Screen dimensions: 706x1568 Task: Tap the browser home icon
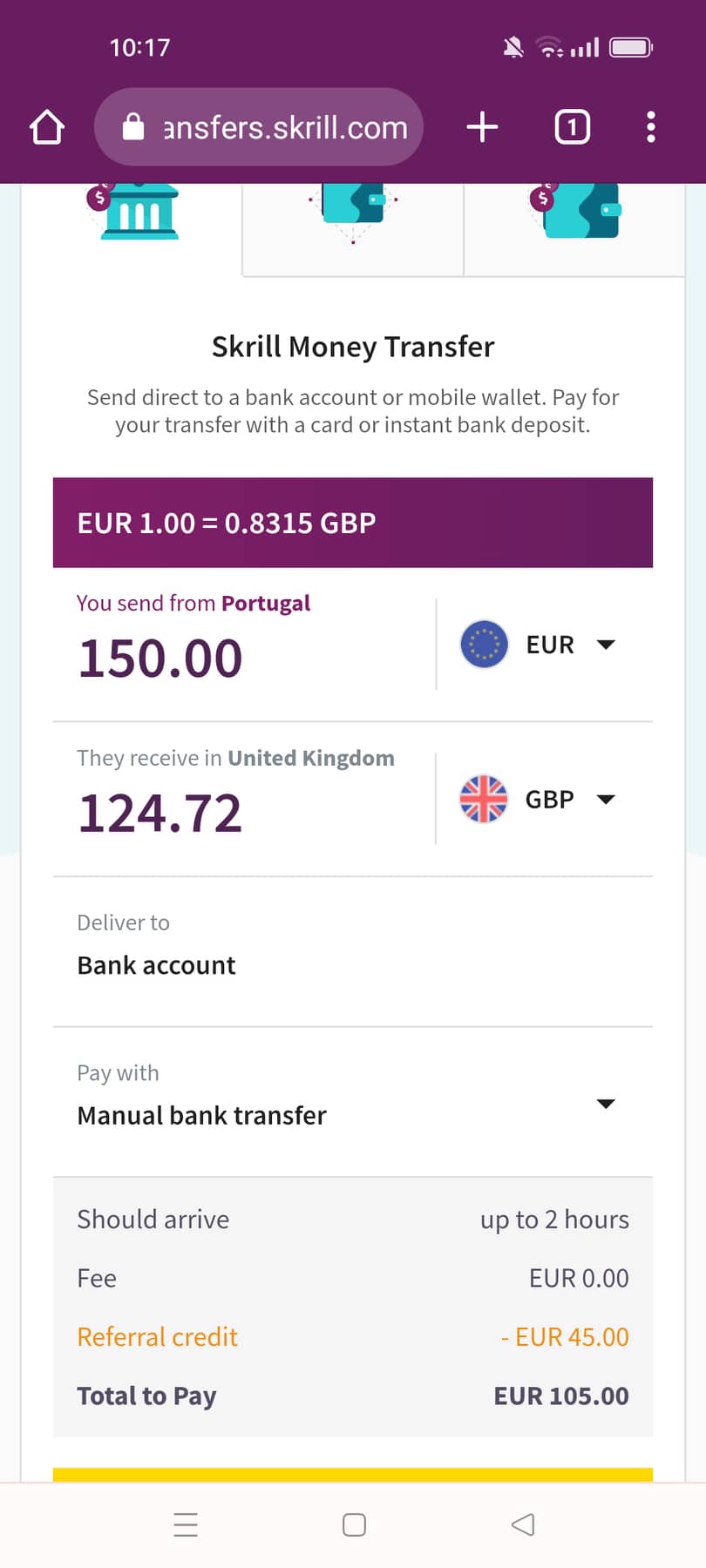point(47,127)
